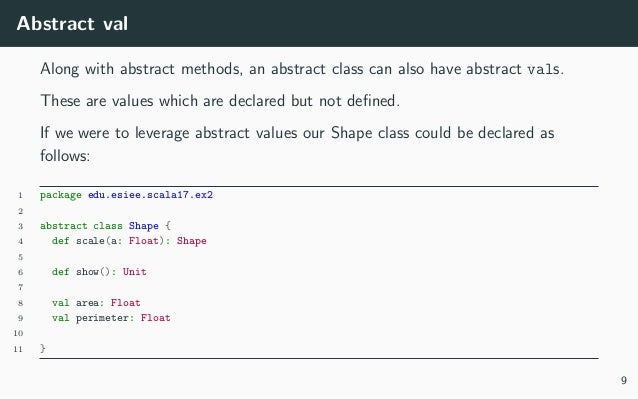This screenshot has width=638, height=399.
Task: Click line number 6 in the gutter
Action: (x=20, y=272)
